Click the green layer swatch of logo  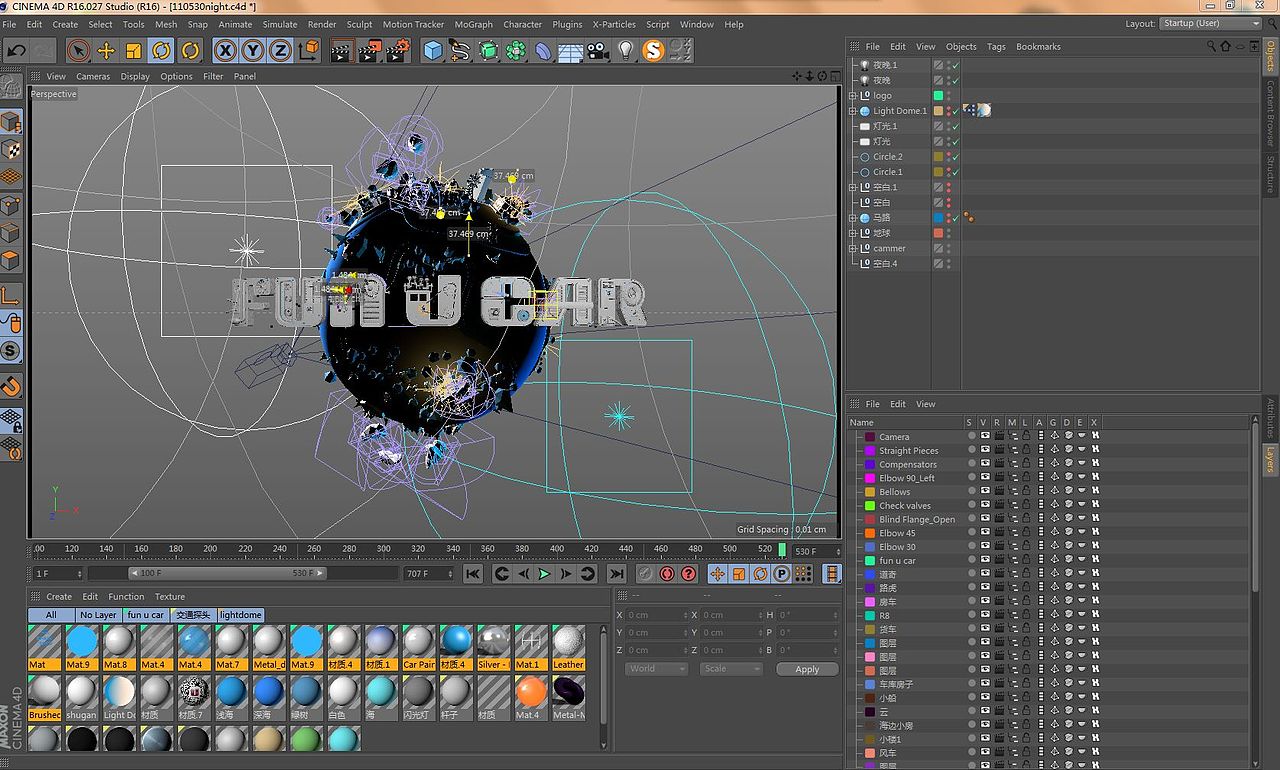(938, 96)
